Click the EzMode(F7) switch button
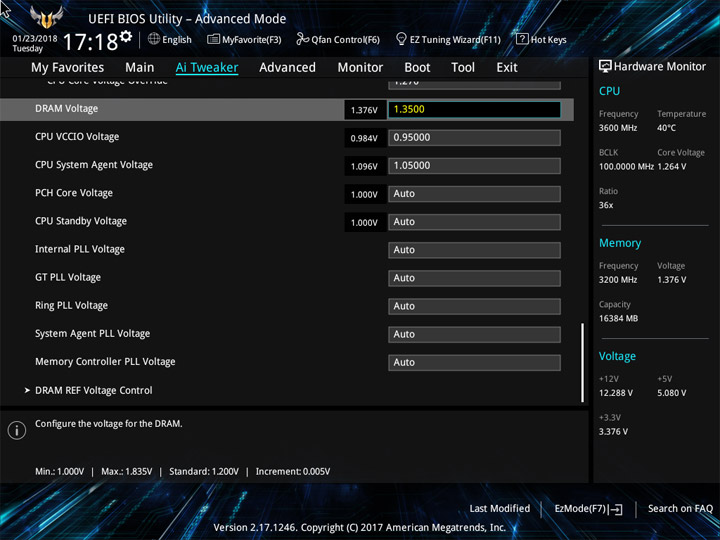Screen dimensions: 720x540 point(588,509)
